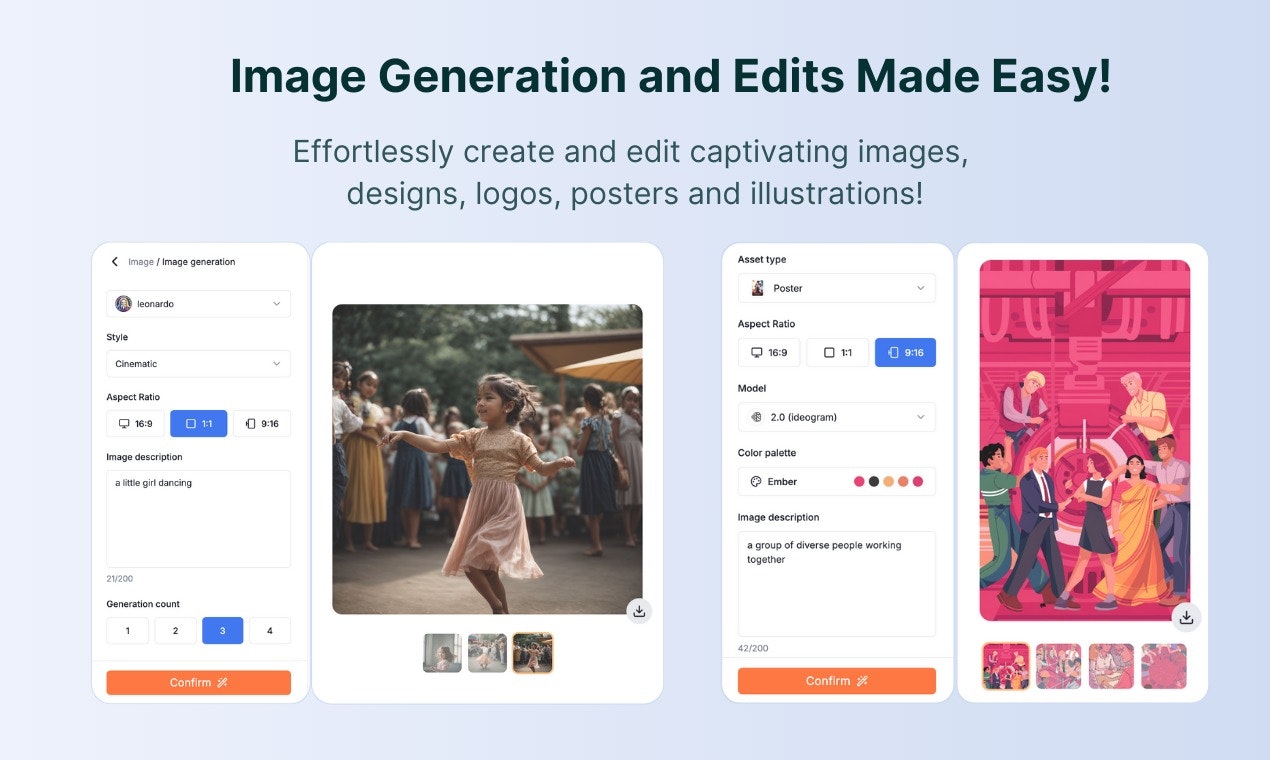Click the Image breadcrumb link

tap(141, 262)
